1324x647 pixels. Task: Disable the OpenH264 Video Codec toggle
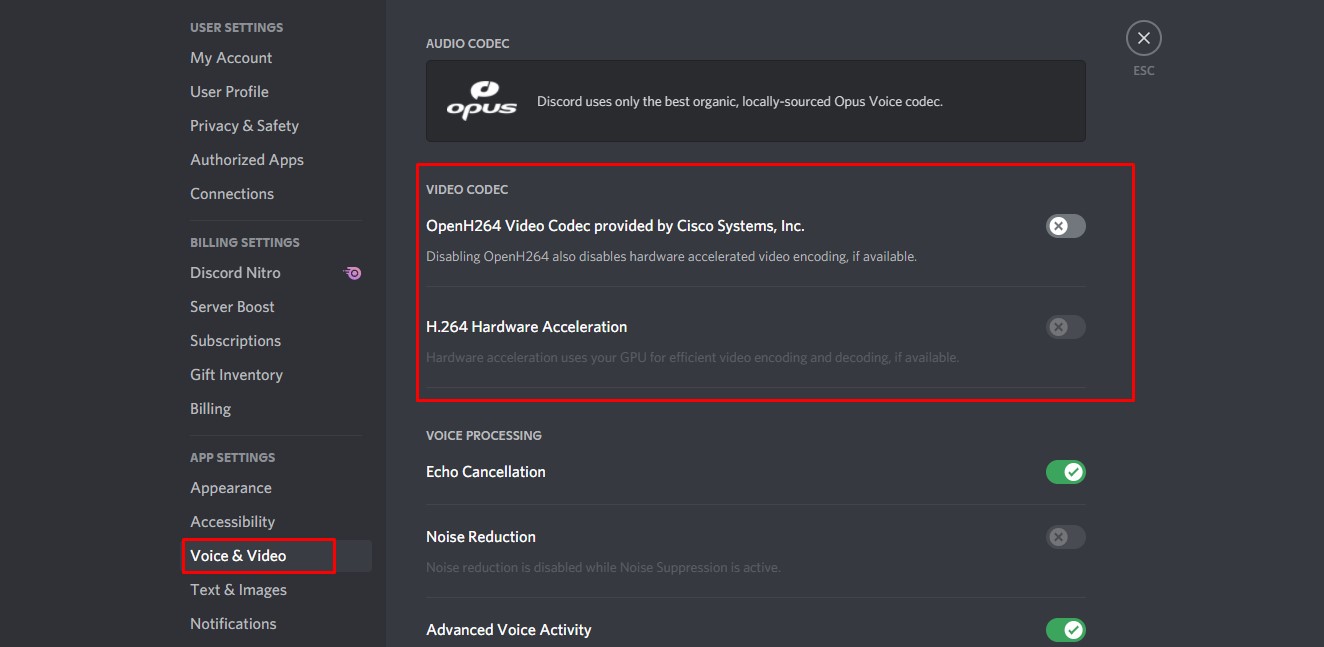coord(1064,225)
